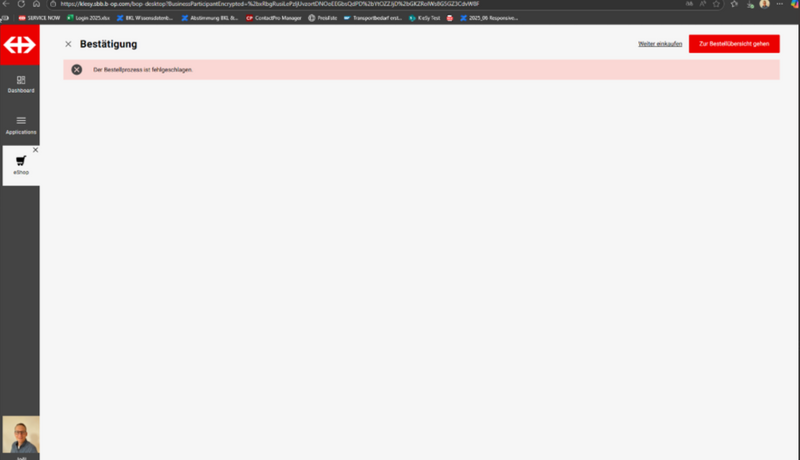
Task: Click into the browser address bar
Action: pos(300,4)
